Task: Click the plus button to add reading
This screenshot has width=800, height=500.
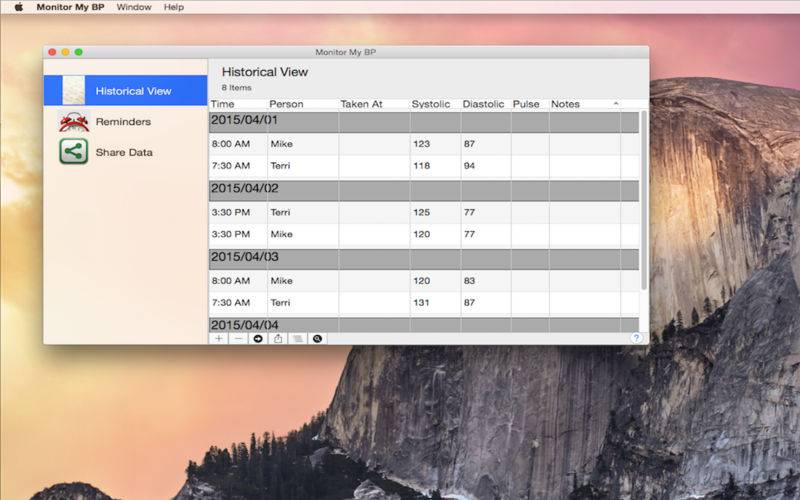Action: click(x=219, y=339)
